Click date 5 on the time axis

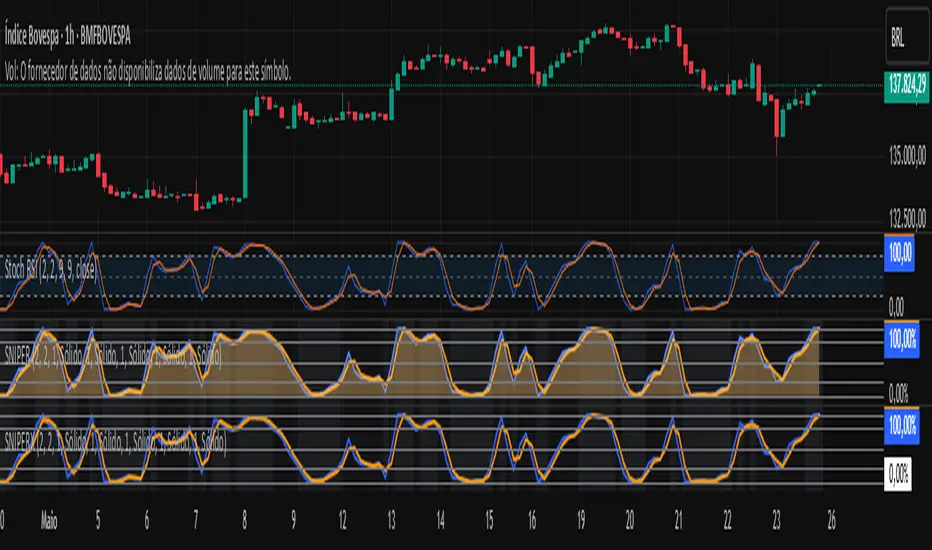click(98, 521)
